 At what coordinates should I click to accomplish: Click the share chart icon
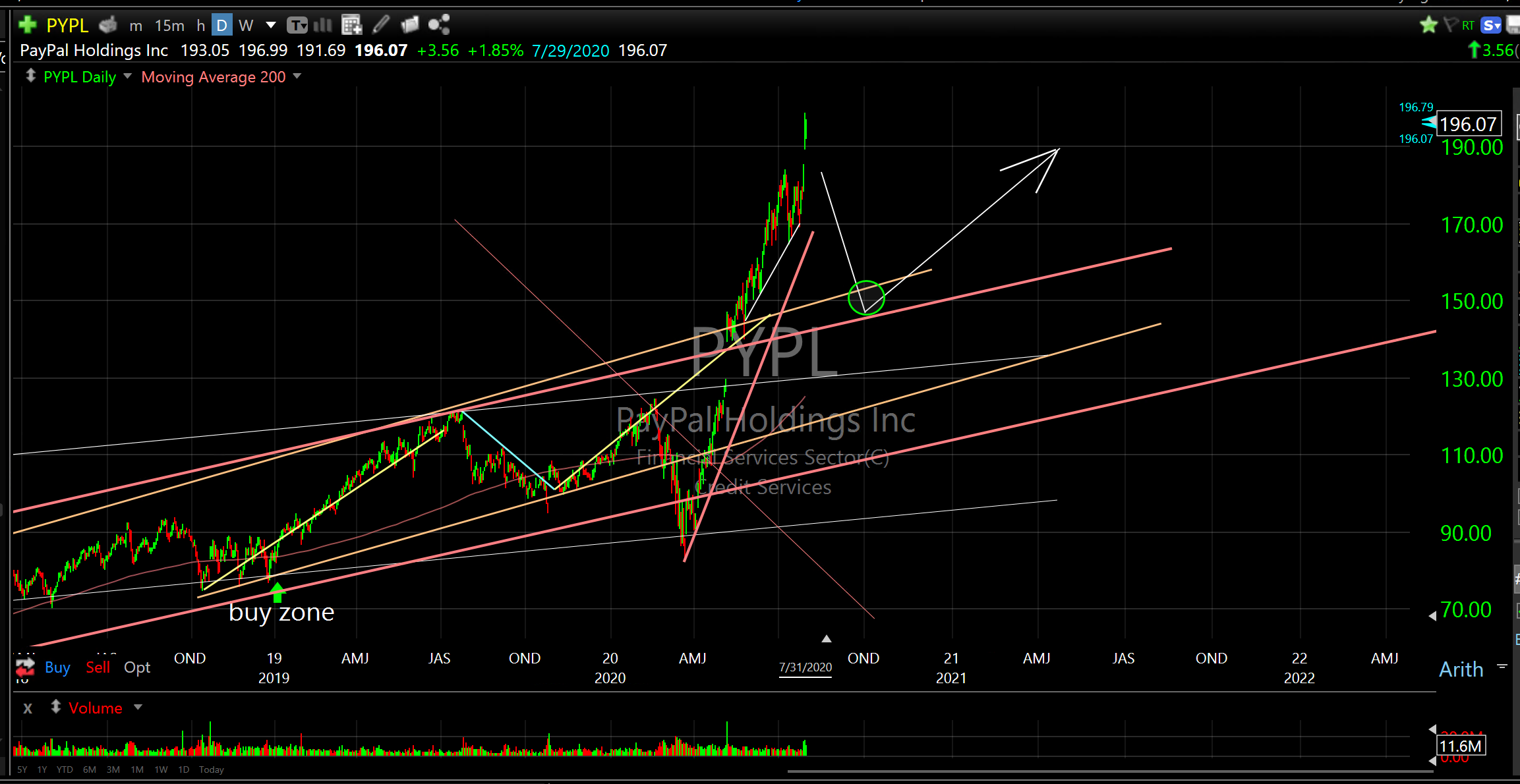click(438, 25)
